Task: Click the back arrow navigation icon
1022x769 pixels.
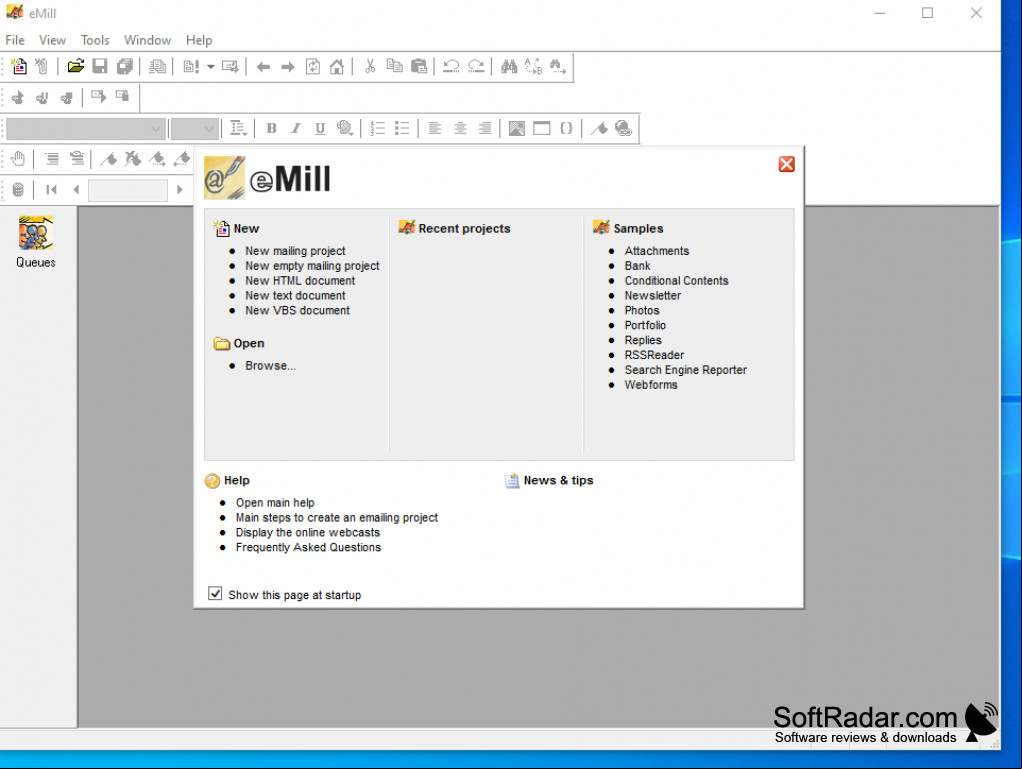Action: tap(263, 67)
